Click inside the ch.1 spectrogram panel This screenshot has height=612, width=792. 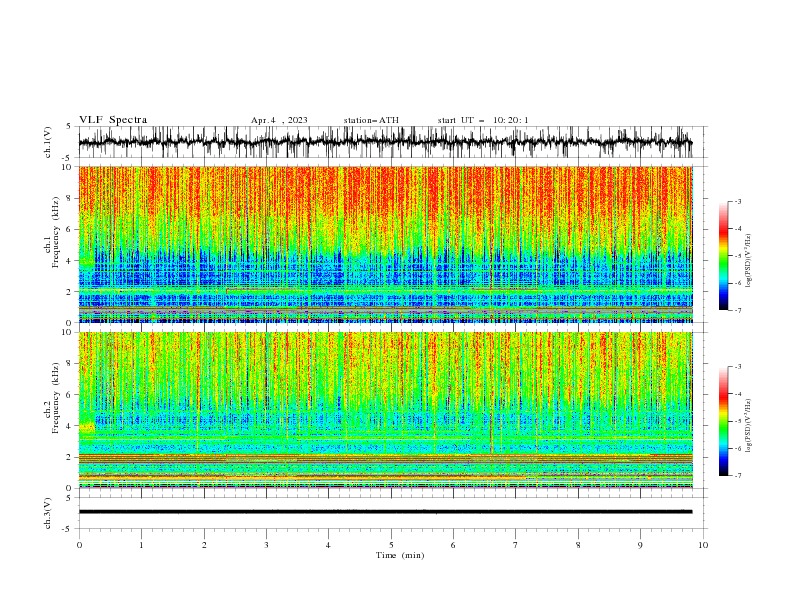coord(386,244)
